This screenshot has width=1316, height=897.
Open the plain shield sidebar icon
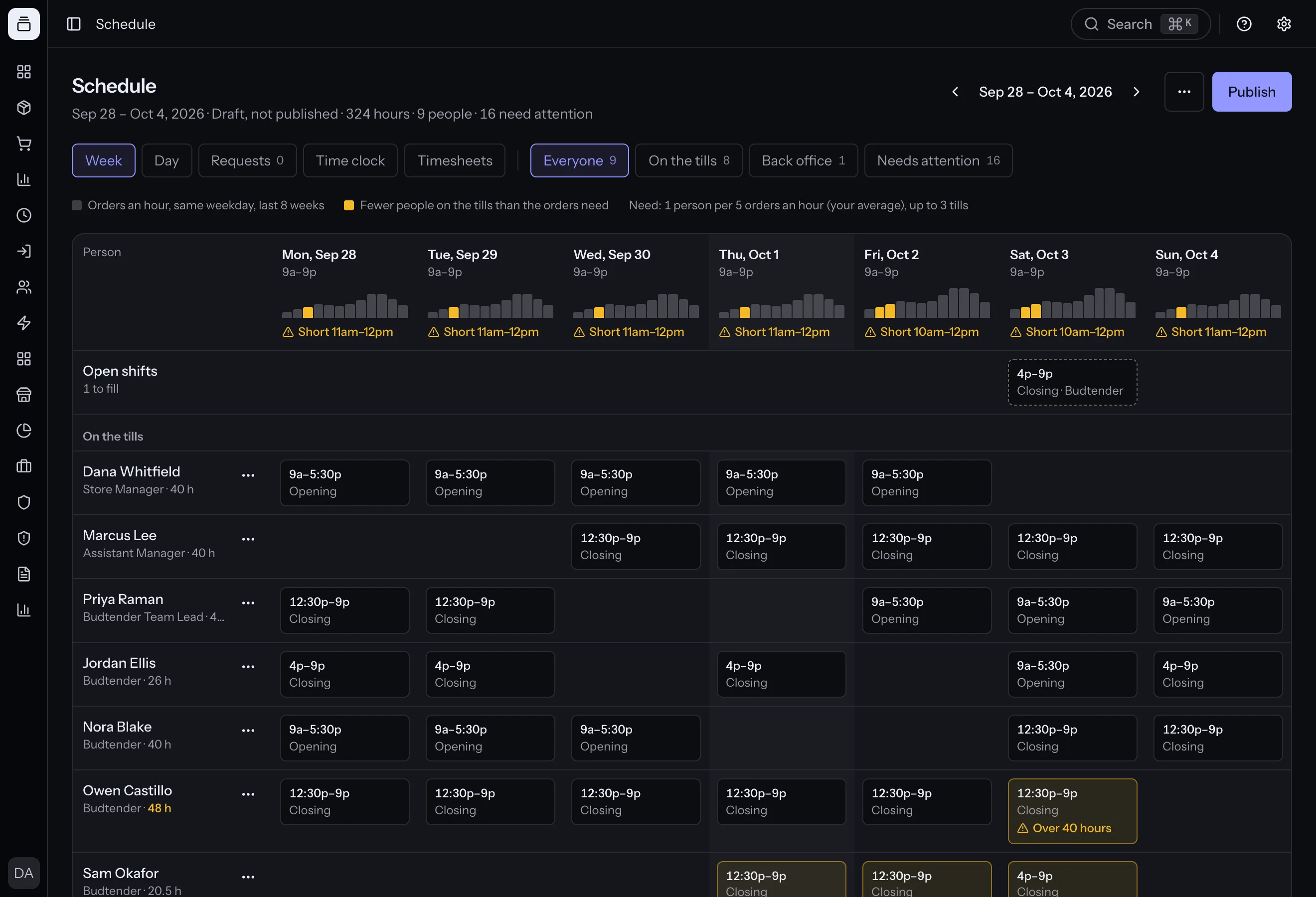click(x=24, y=502)
